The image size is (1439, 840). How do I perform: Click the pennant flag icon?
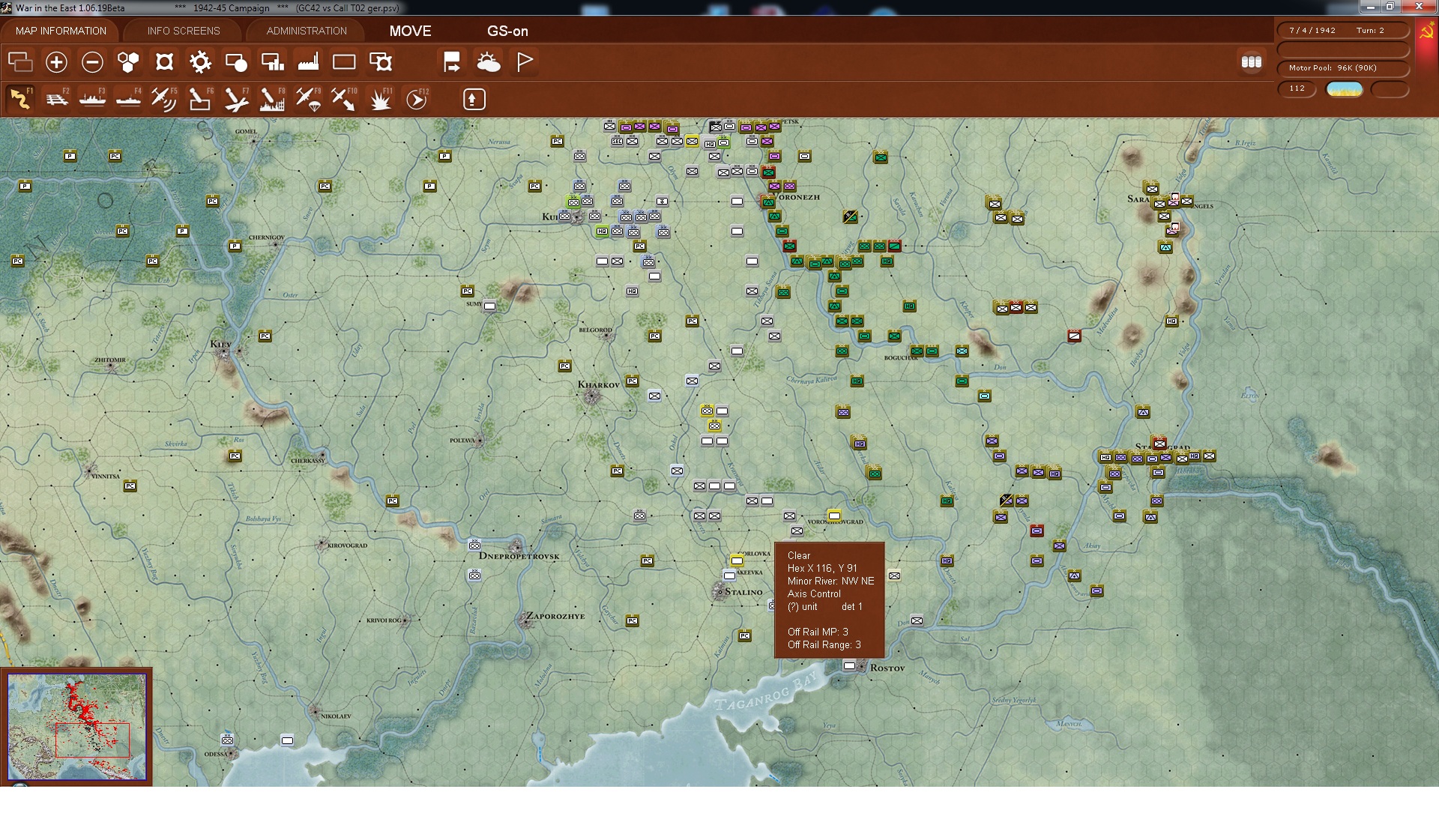525,62
